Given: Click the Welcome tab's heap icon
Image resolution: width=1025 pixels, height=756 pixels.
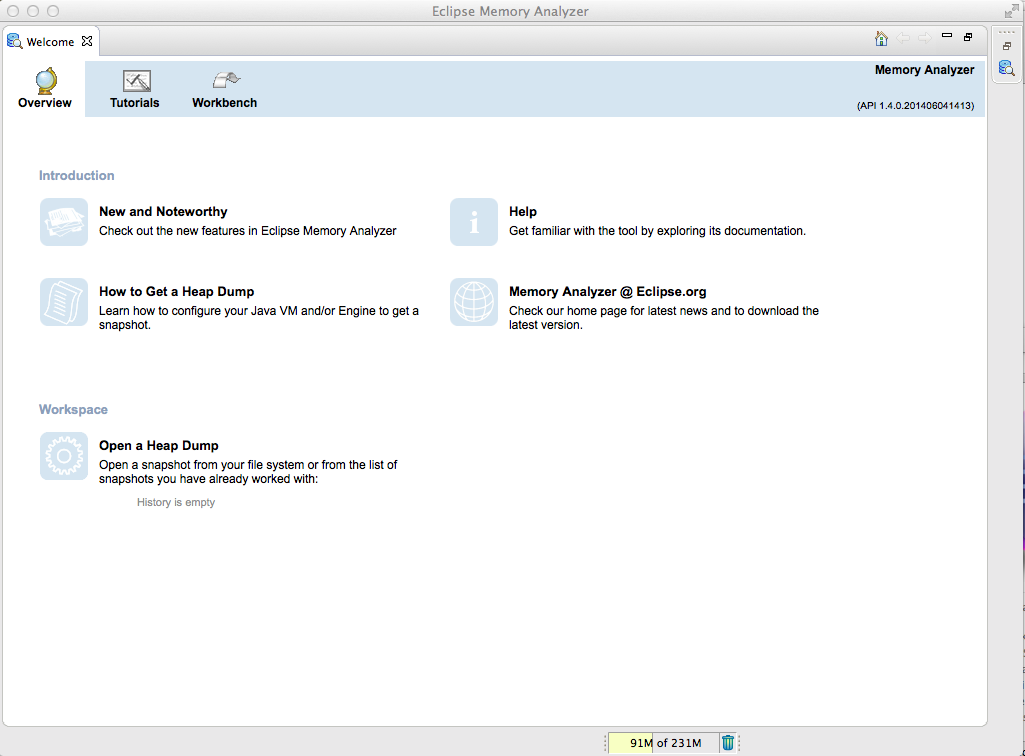Looking at the screenshot, I should pos(14,41).
